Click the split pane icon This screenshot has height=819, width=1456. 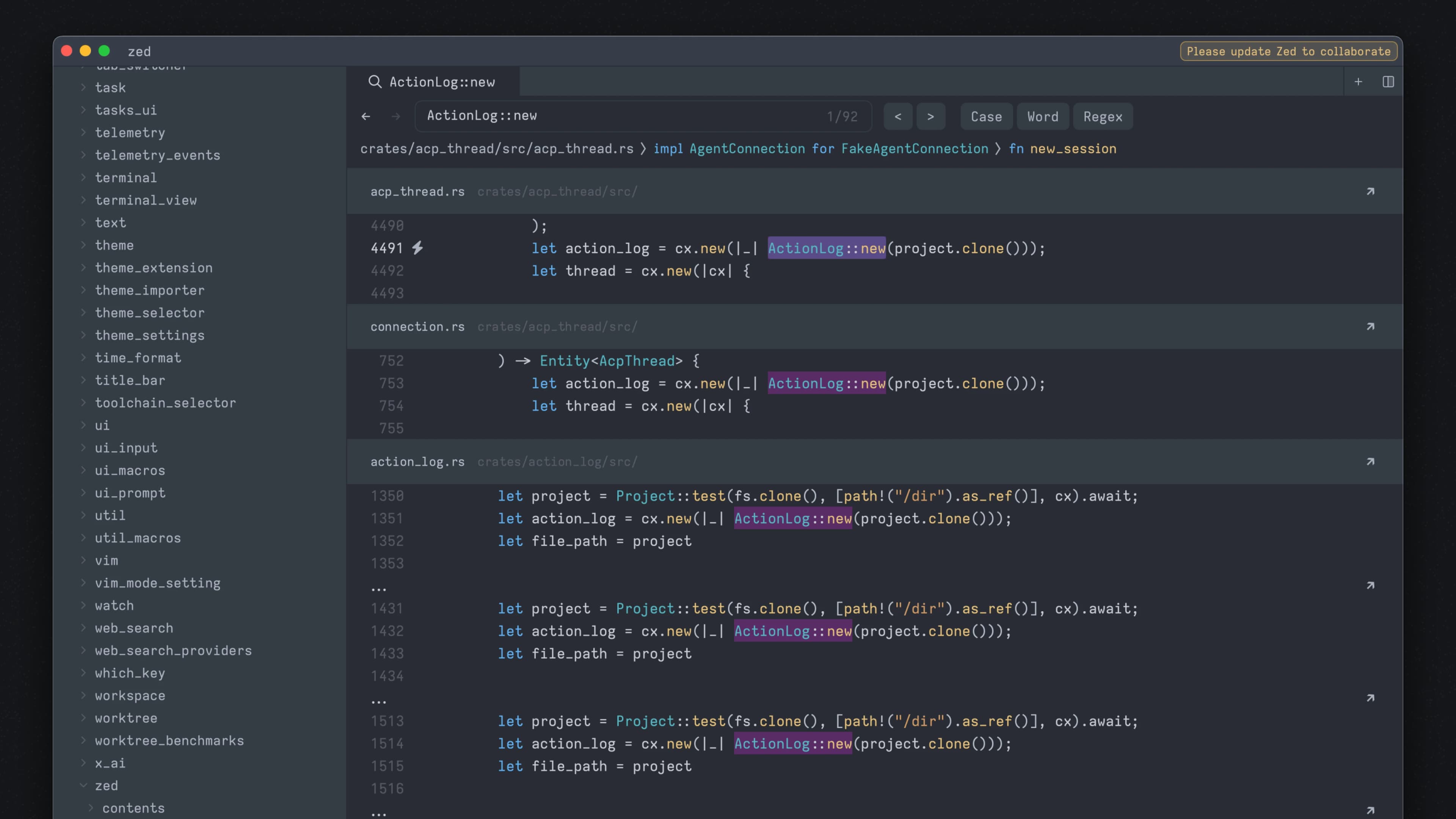[x=1388, y=82]
